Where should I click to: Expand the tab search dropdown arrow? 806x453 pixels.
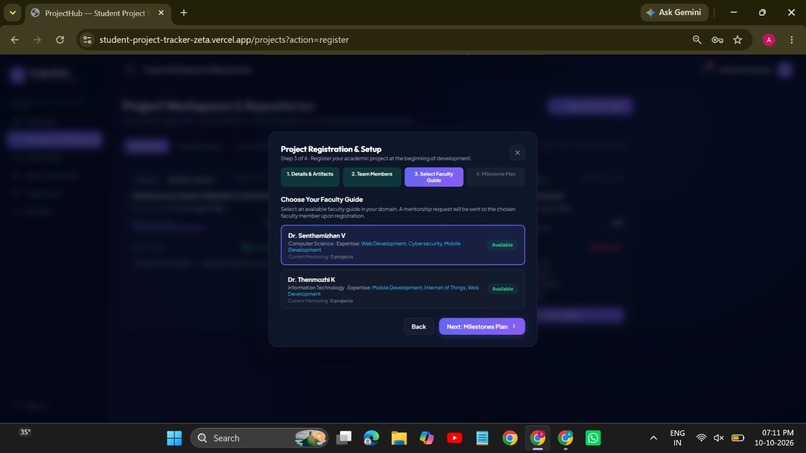(12, 13)
